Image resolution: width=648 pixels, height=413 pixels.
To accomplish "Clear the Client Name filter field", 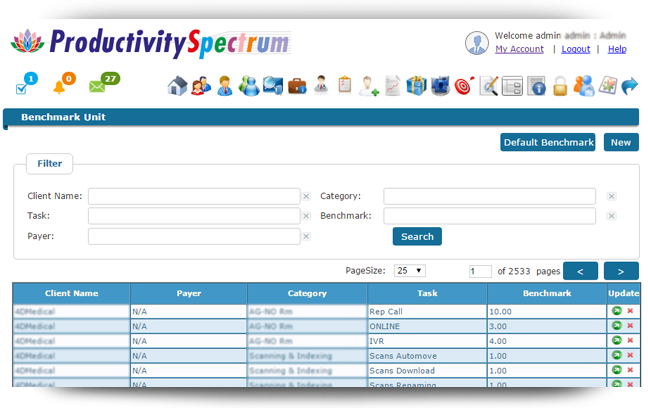I will (306, 196).
